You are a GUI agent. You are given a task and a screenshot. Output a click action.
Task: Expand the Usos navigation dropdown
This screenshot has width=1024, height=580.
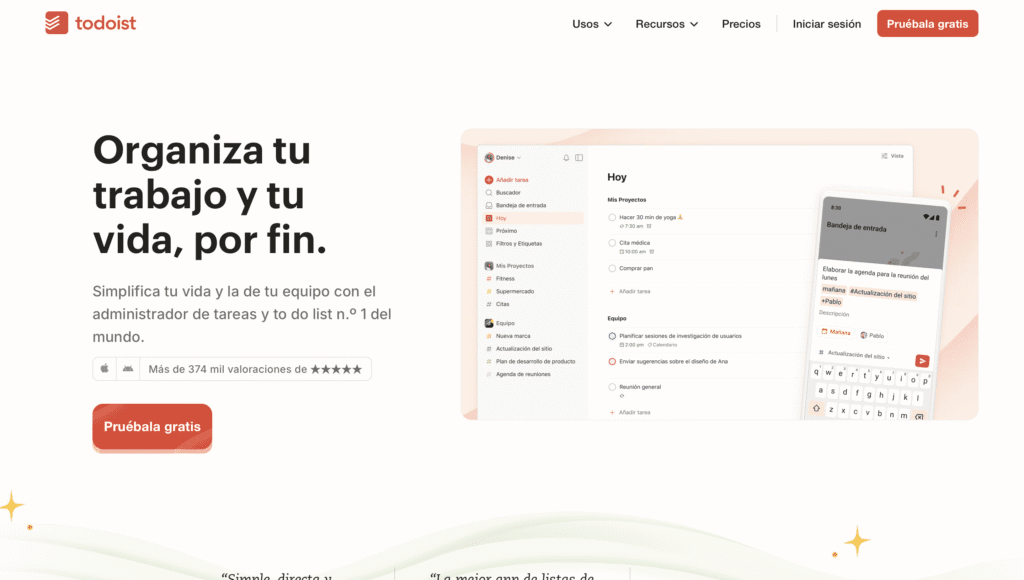click(x=592, y=24)
